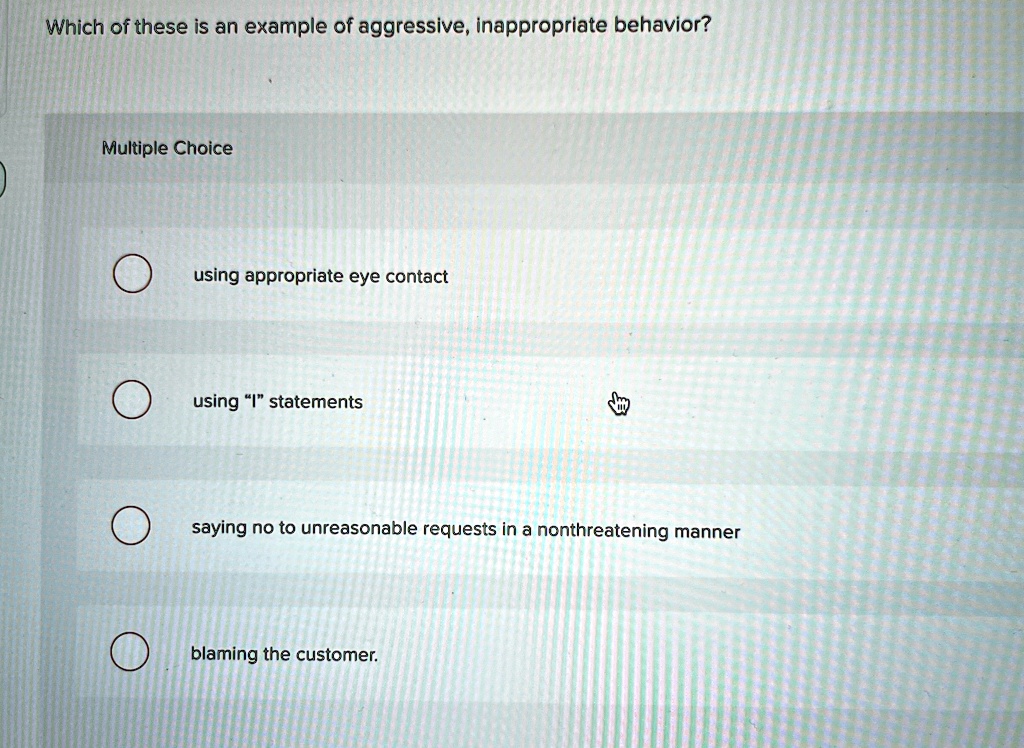Pick the radio button for blaming the customer
Viewport: 1024px width, 748px height.
[131, 655]
